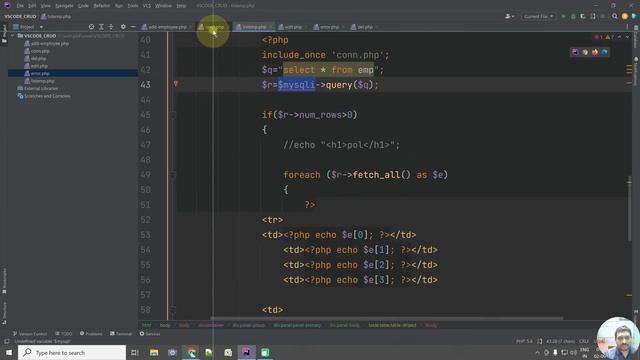
Task: Click Select Opened File target icon
Action: pyautogui.click(x=91, y=27)
